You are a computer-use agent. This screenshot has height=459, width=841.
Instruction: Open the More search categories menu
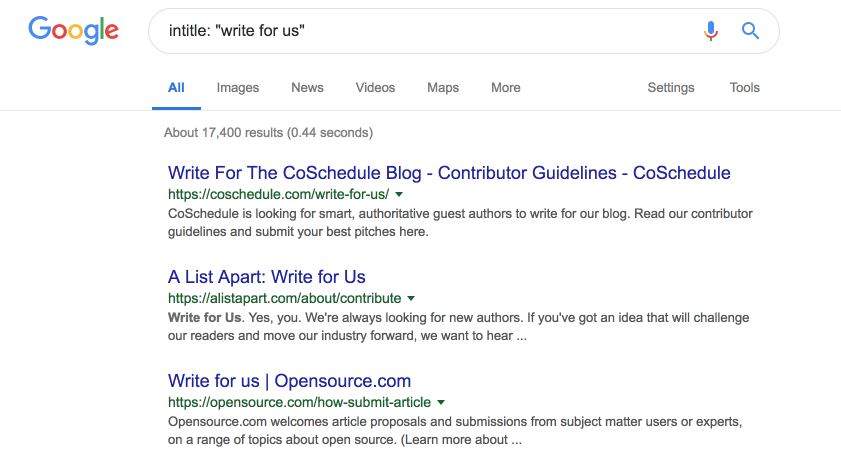[506, 88]
